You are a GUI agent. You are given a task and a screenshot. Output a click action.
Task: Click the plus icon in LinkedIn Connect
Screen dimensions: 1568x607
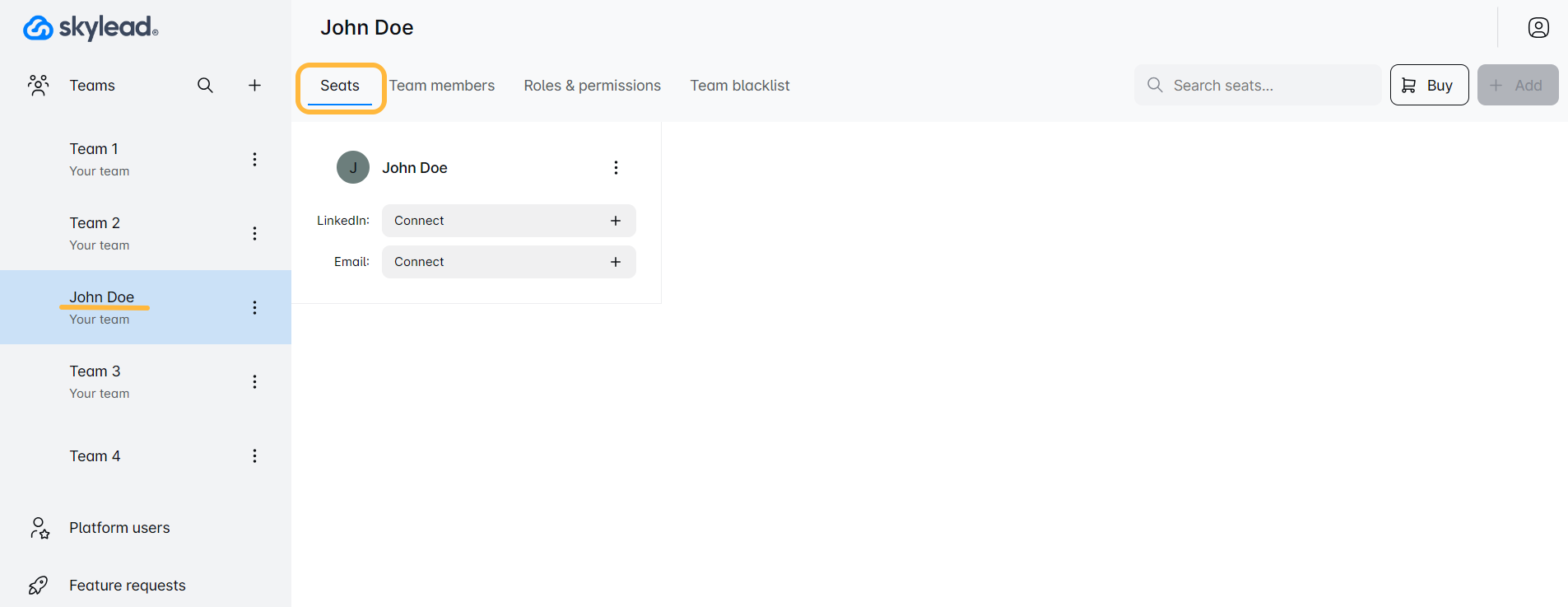coord(615,221)
